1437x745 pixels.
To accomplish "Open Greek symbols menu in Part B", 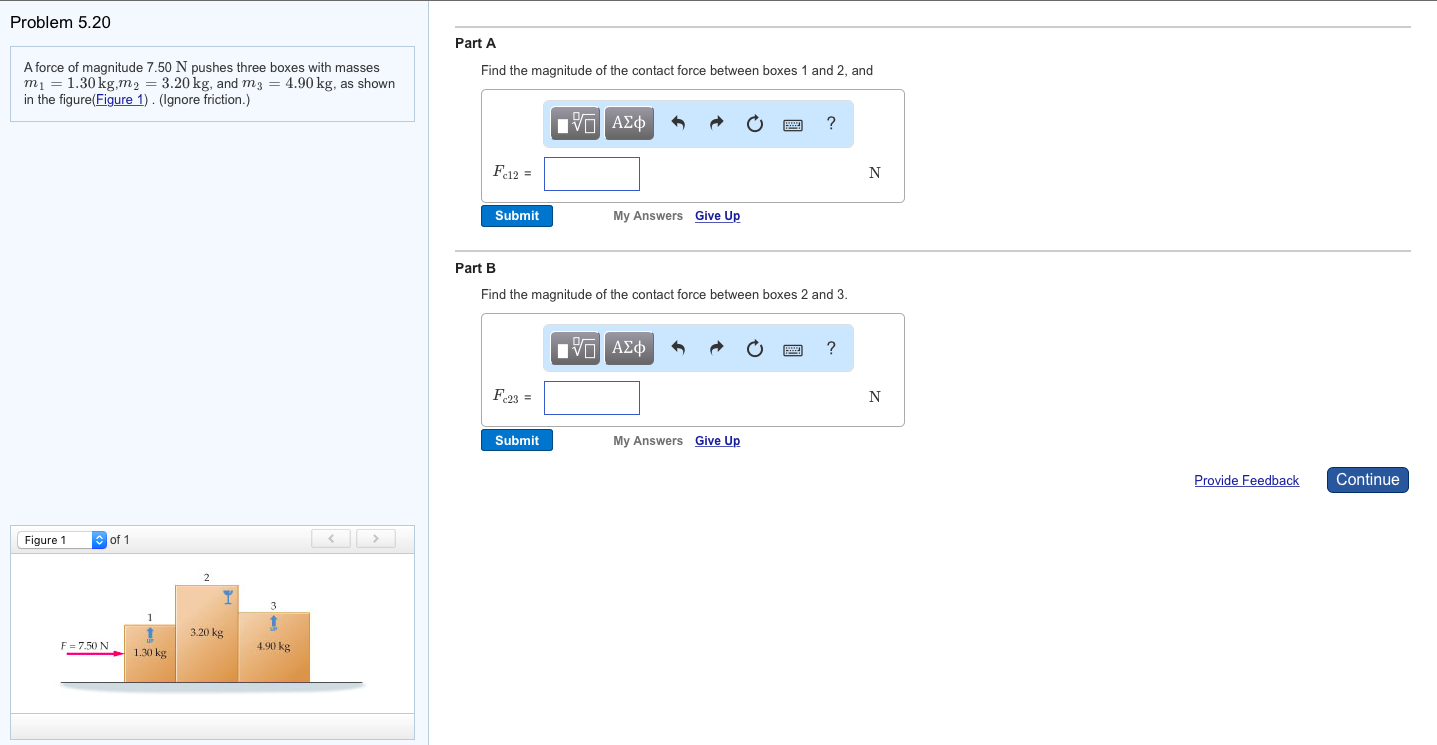I will pos(629,348).
